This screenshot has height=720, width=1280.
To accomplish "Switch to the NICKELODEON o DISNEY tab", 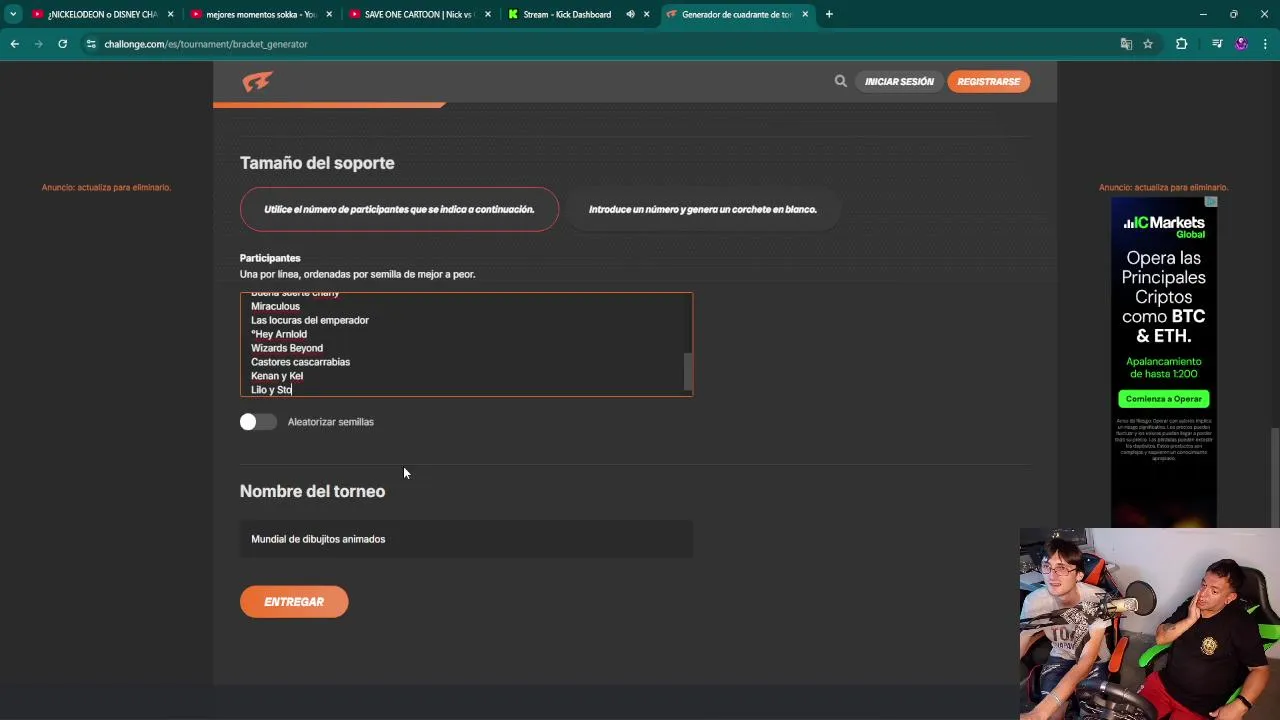I will tap(102, 14).
